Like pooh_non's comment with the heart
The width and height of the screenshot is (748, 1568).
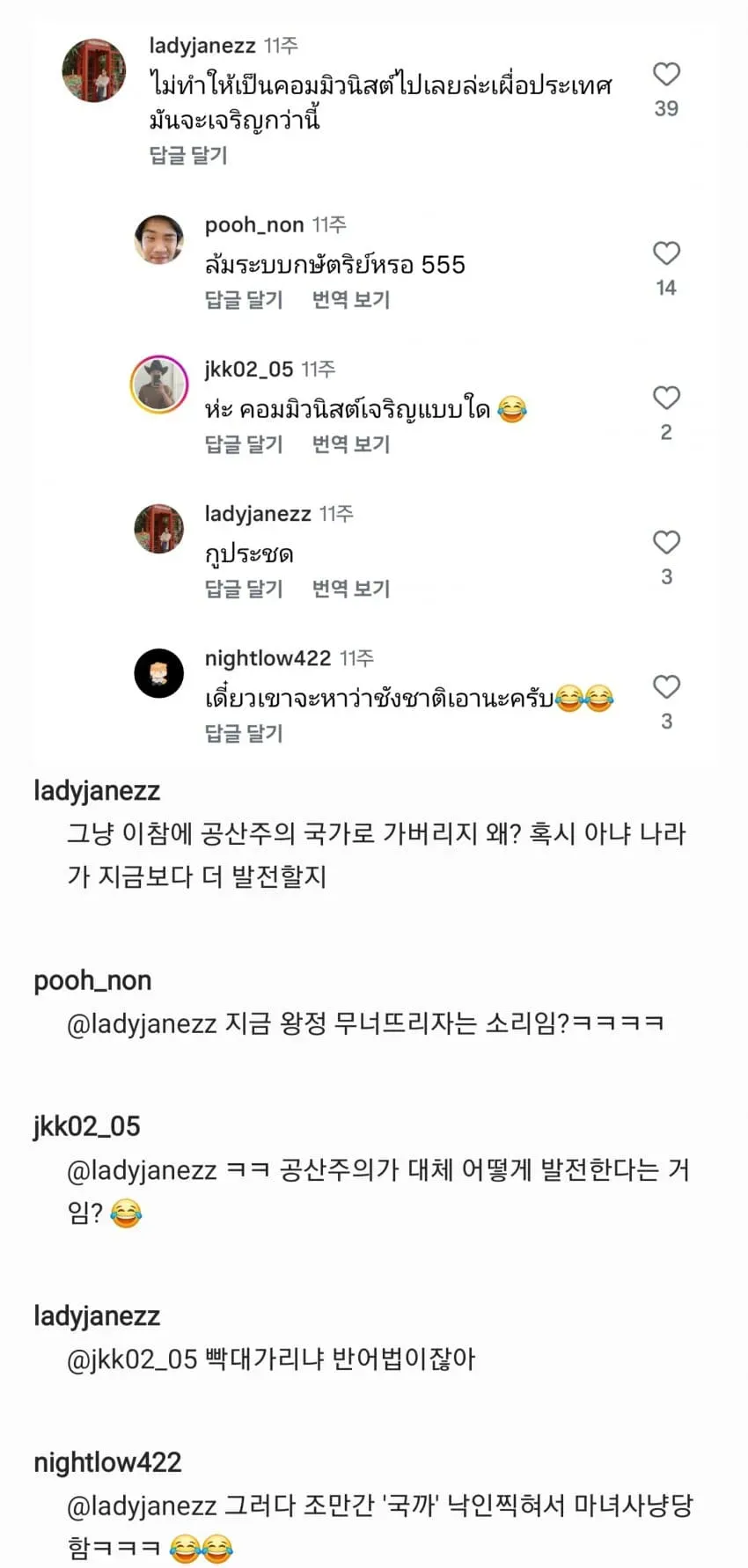[x=666, y=253]
